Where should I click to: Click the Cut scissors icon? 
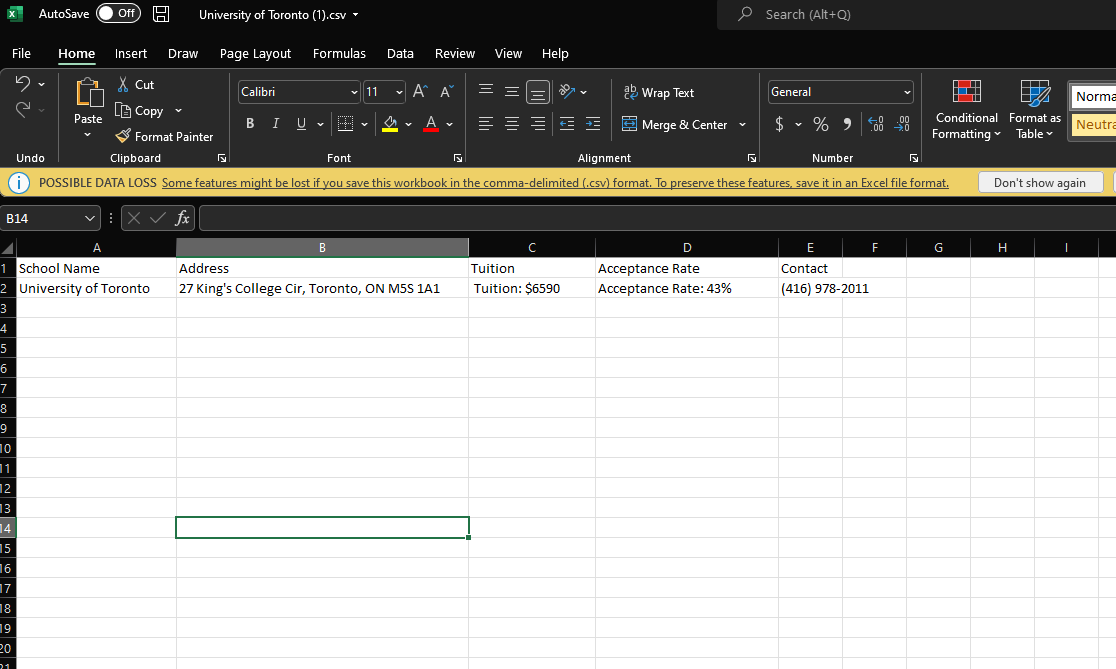[x=123, y=85]
